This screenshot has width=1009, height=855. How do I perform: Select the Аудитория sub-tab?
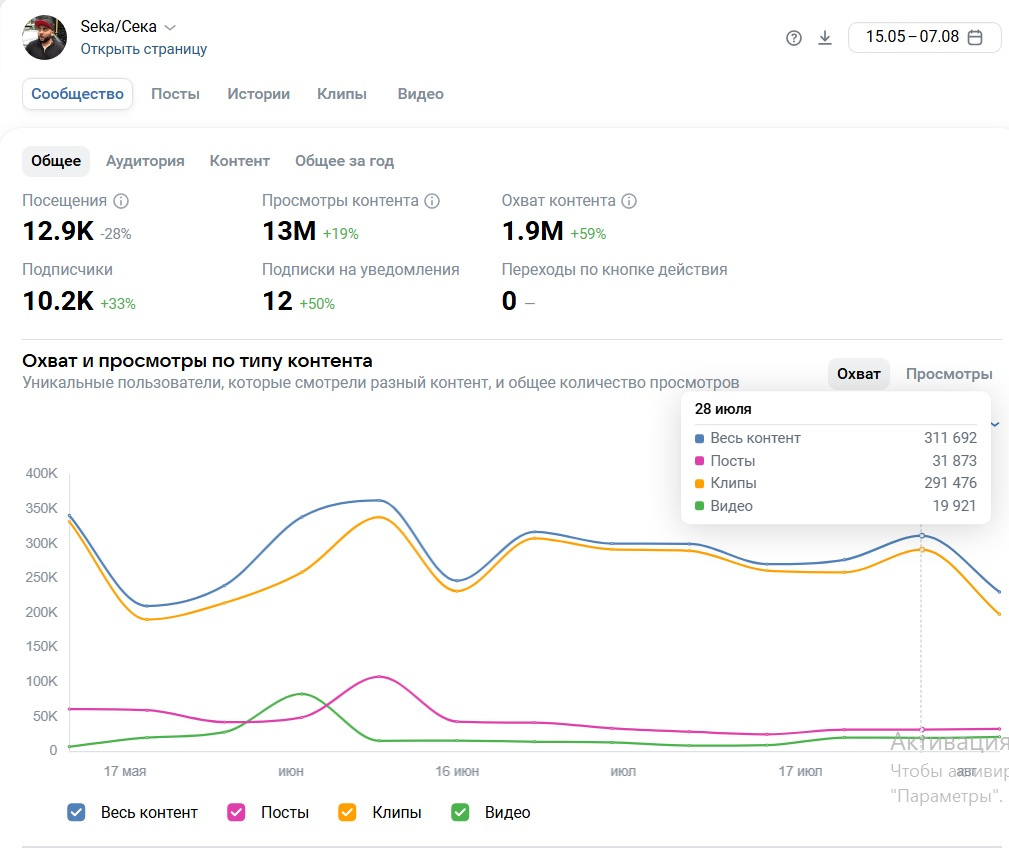[145, 161]
